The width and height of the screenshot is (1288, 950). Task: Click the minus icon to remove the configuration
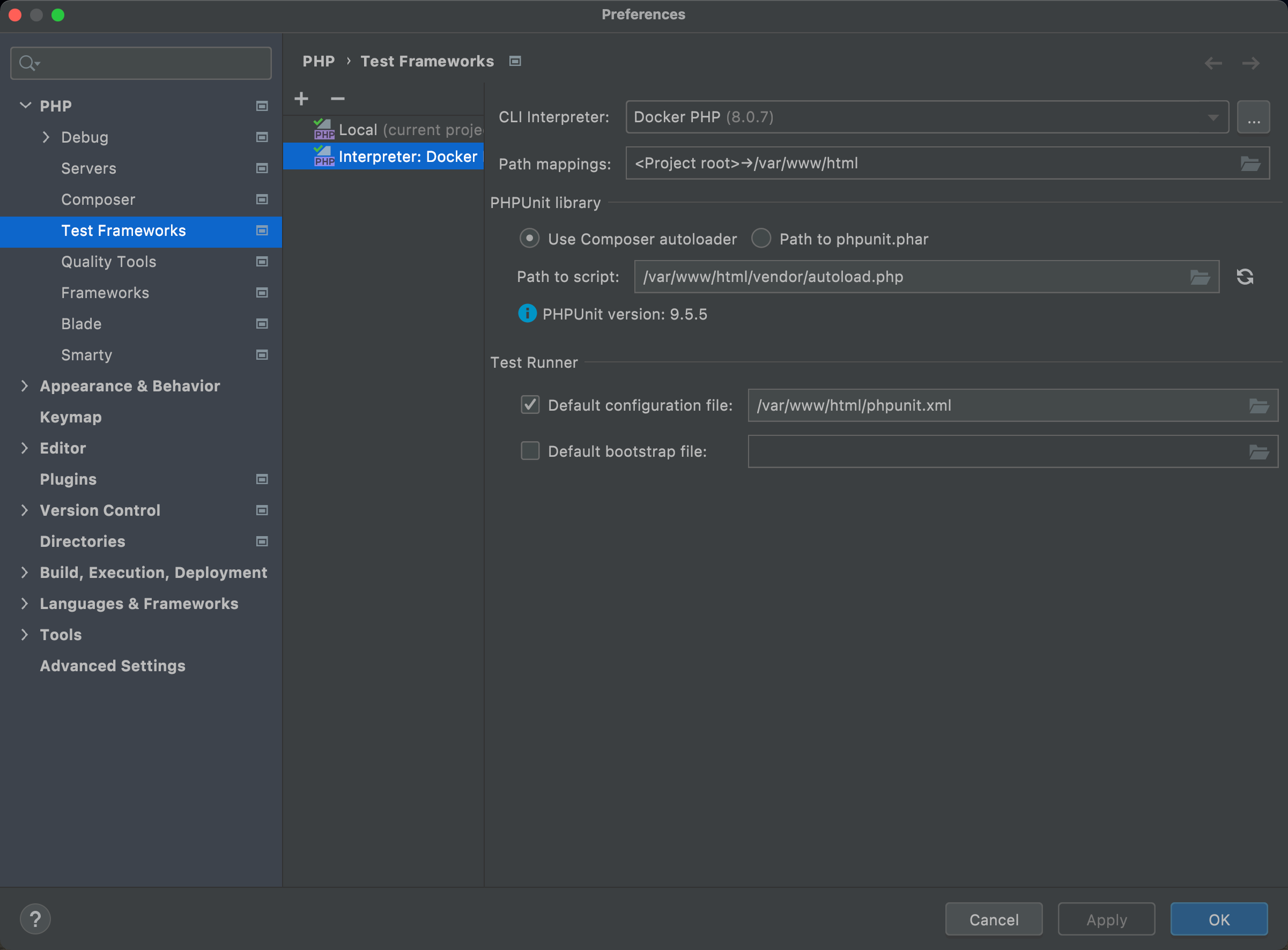point(337,99)
